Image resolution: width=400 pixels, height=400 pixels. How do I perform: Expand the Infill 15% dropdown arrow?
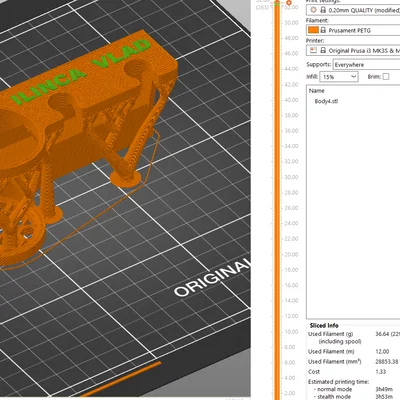pos(353,77)
